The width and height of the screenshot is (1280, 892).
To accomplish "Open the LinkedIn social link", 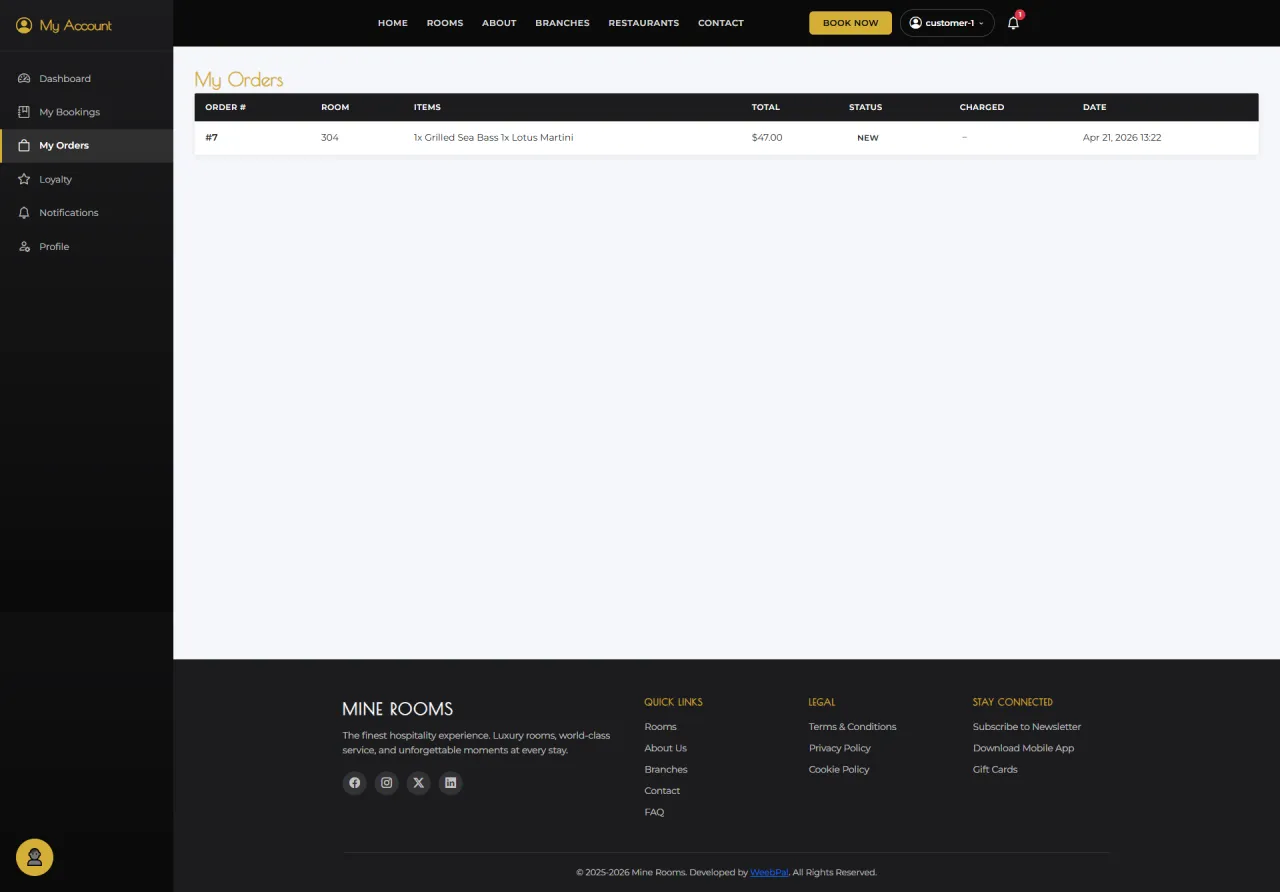I will (x=450, y=783).
